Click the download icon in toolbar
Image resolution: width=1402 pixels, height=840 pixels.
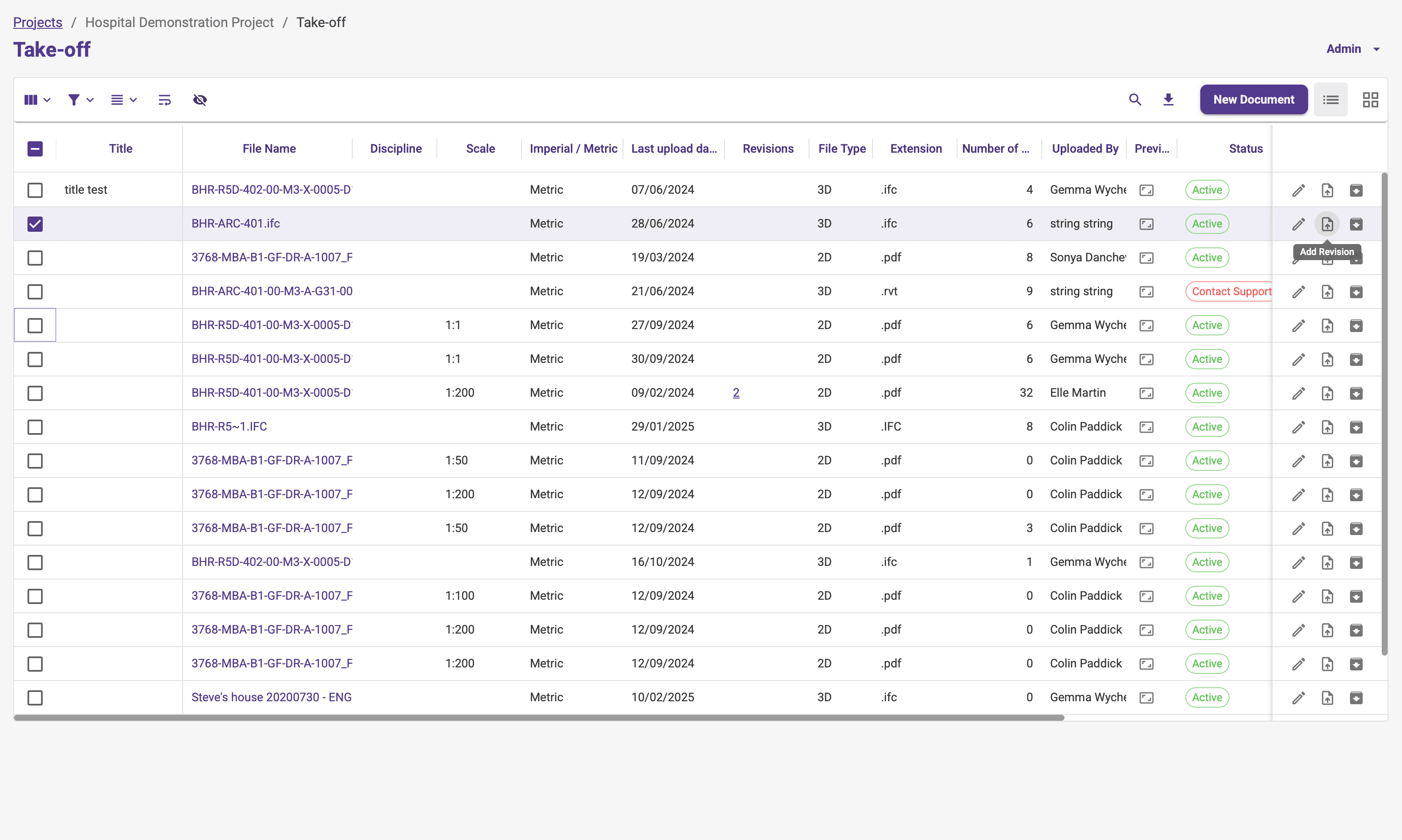click(x=1168, y=100)
